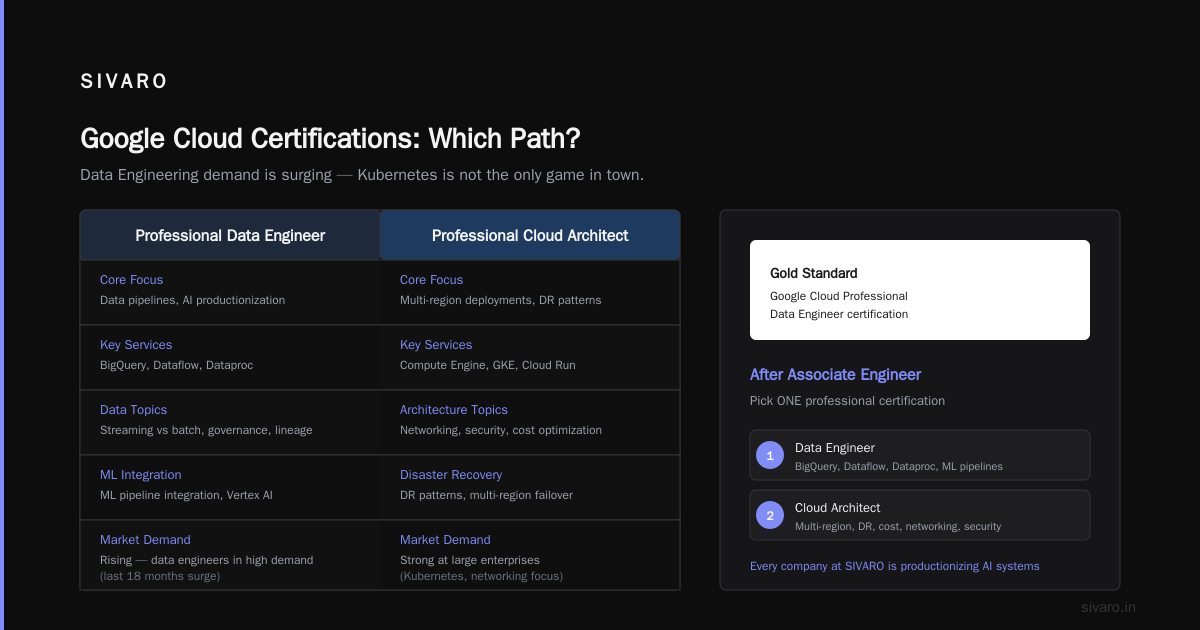This screenshot has width=1200, height=630.
Task: Click 'Core Focus' label under Cloud Architect
Action: coord(431,280)
